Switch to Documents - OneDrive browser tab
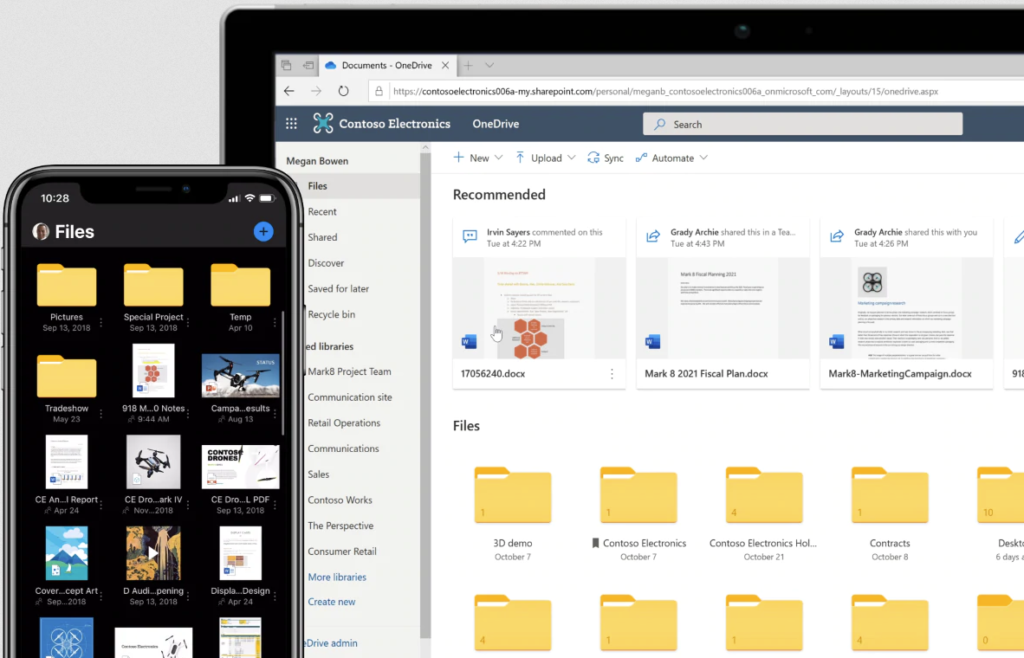 pos(387,65)
